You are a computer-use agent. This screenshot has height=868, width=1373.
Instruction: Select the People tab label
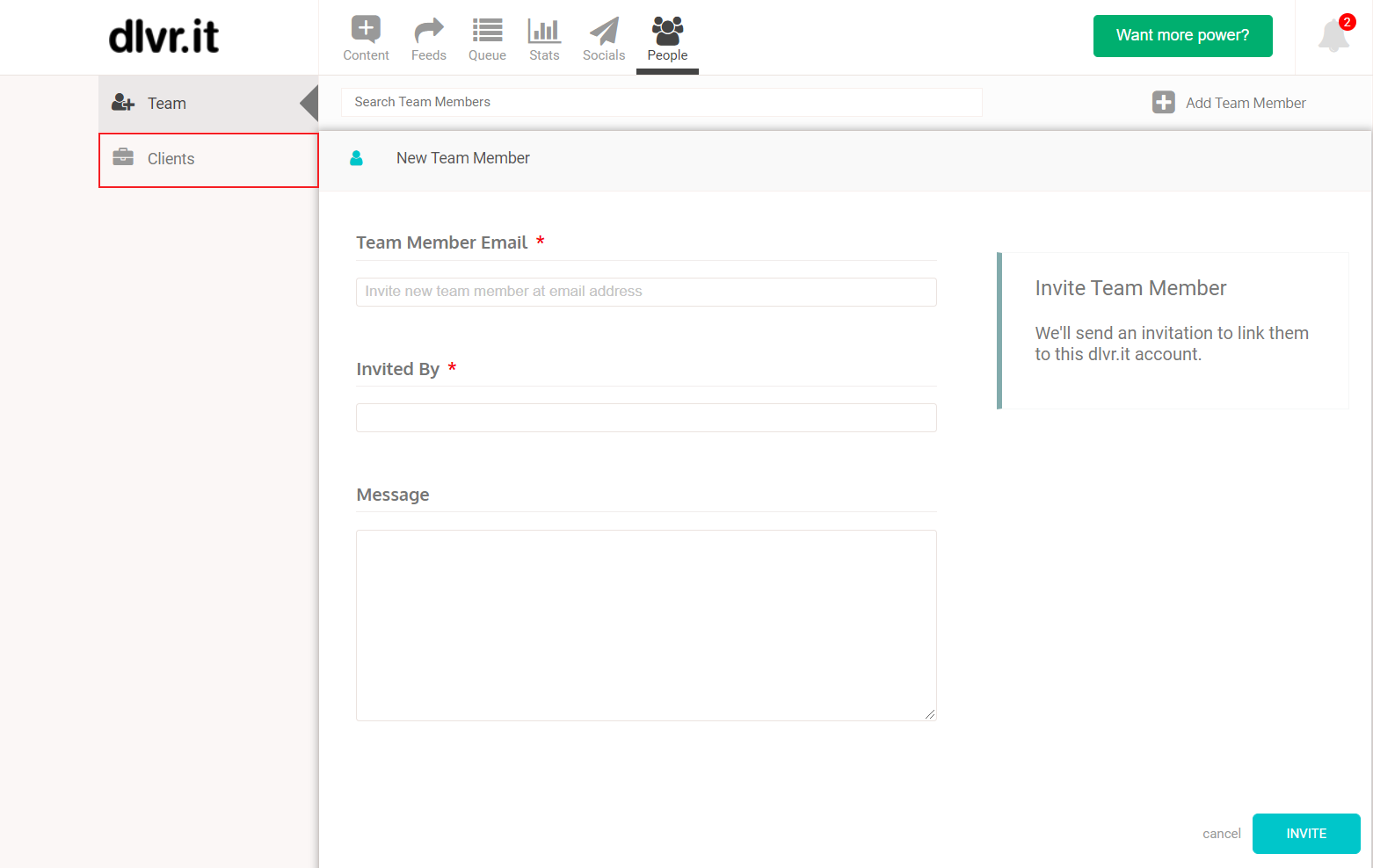click(668, 55)
